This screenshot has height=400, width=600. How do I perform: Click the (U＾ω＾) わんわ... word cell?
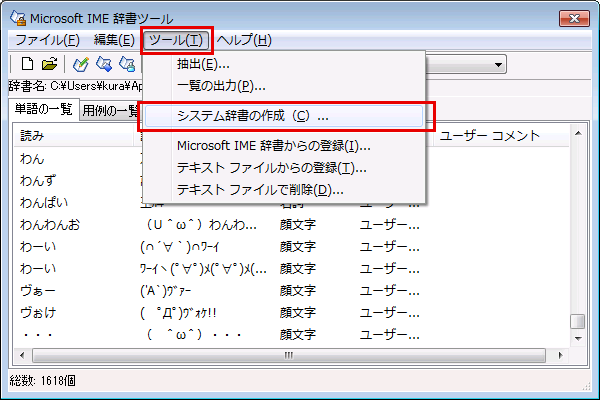pyautogui.click(x=201, y=225)
